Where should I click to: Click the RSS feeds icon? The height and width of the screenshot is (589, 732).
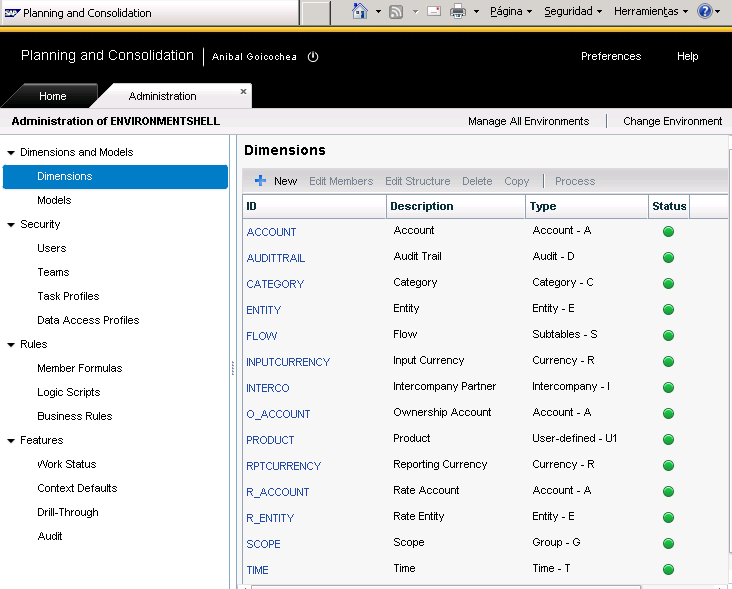click(396, 12)
